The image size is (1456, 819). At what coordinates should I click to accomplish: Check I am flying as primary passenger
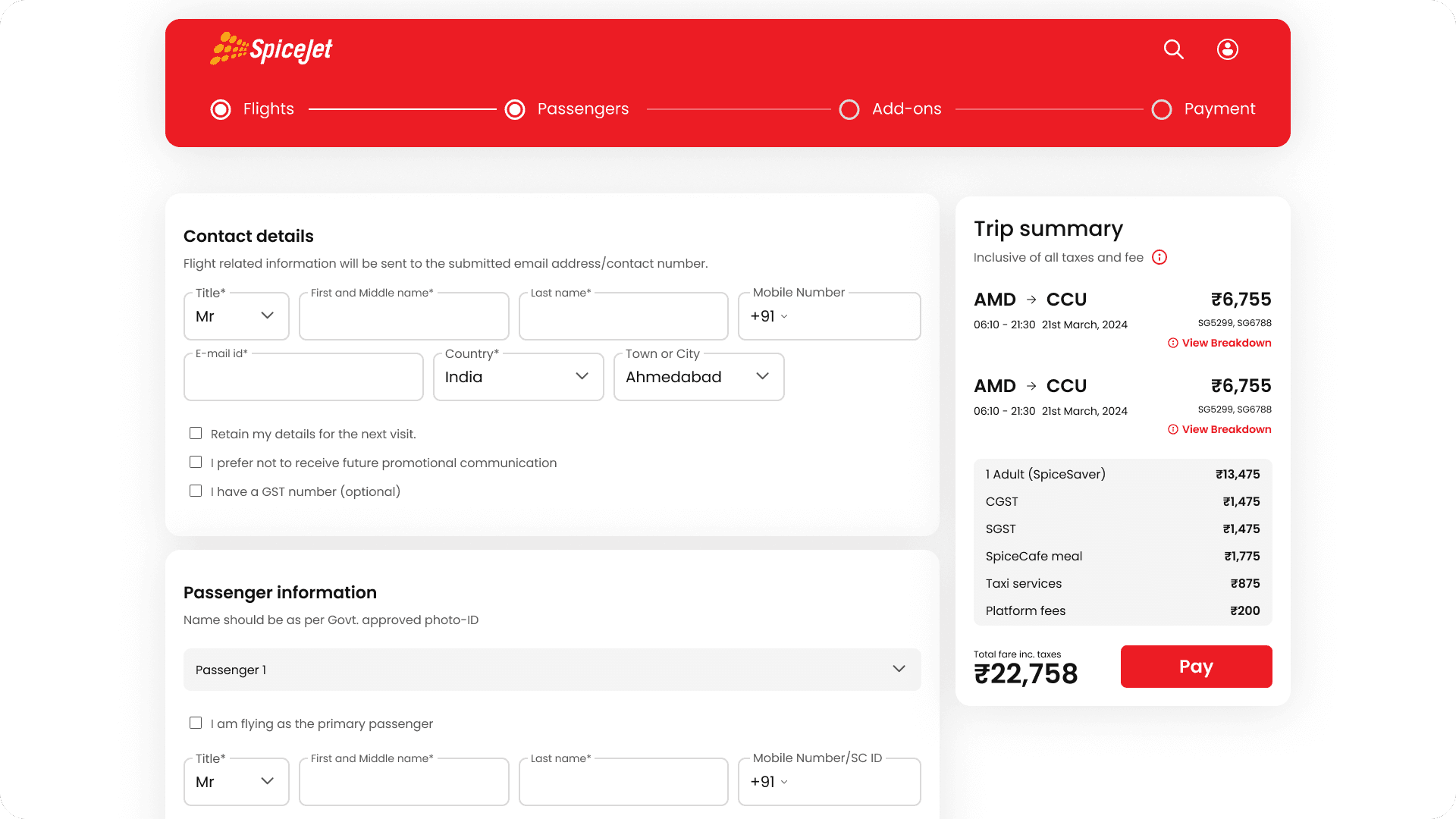click(196, 723)
